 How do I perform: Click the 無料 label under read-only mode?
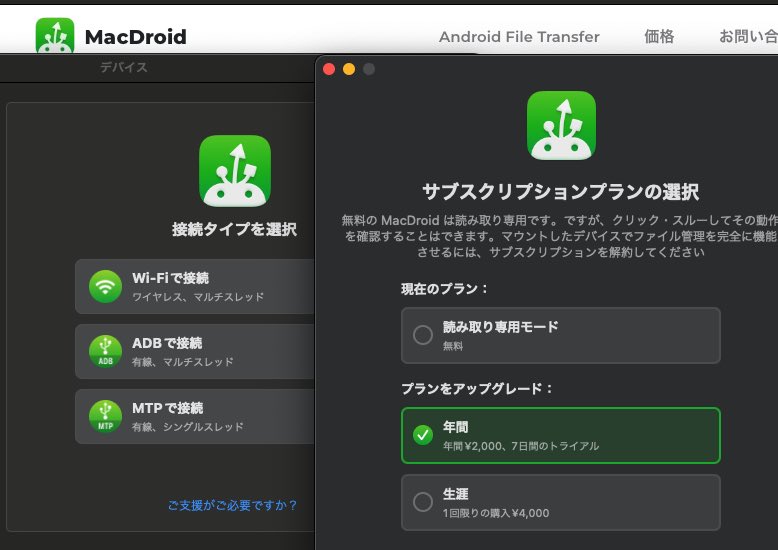coord(453,346)
